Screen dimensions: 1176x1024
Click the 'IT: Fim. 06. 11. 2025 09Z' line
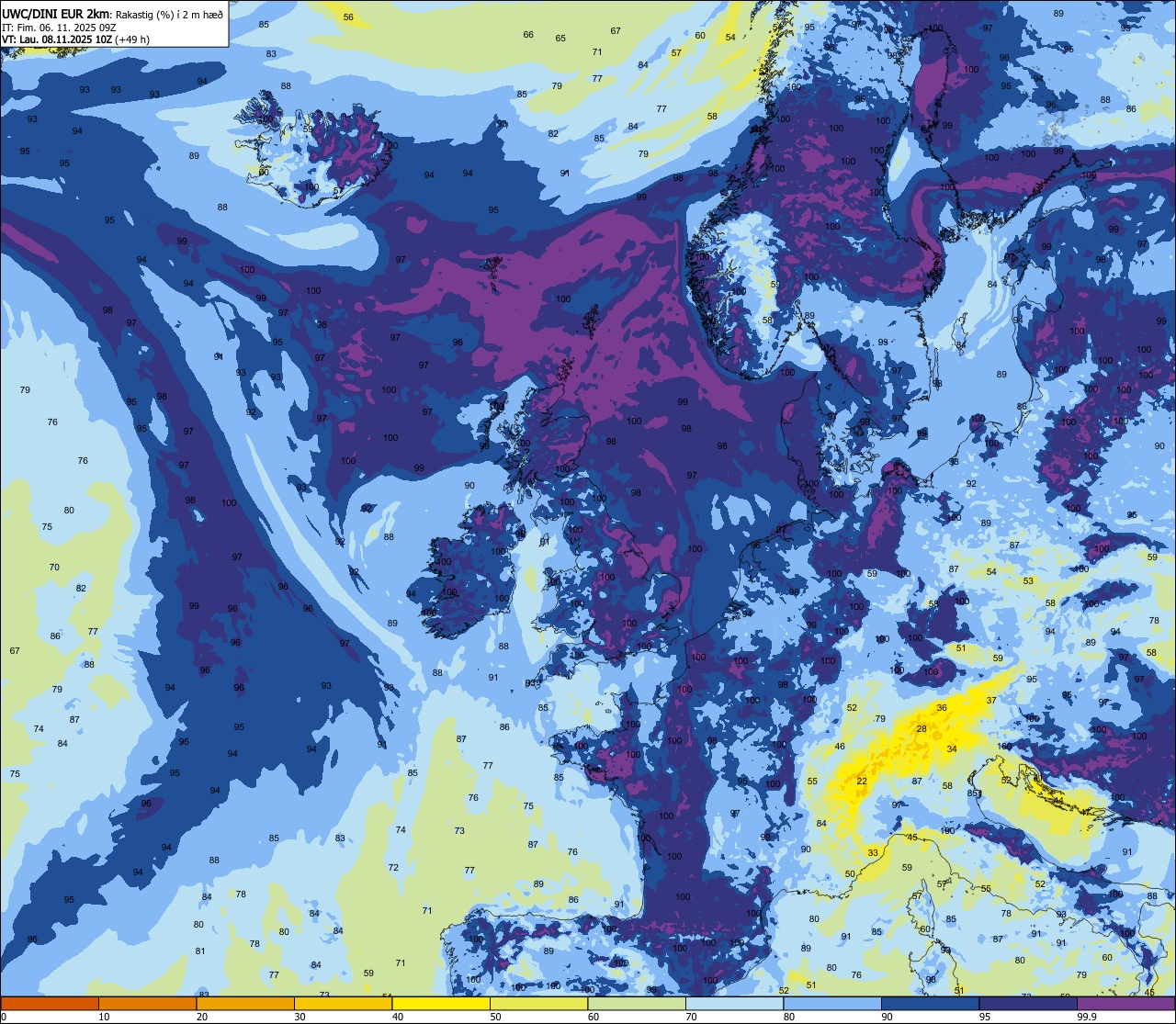tap(59, 27)
